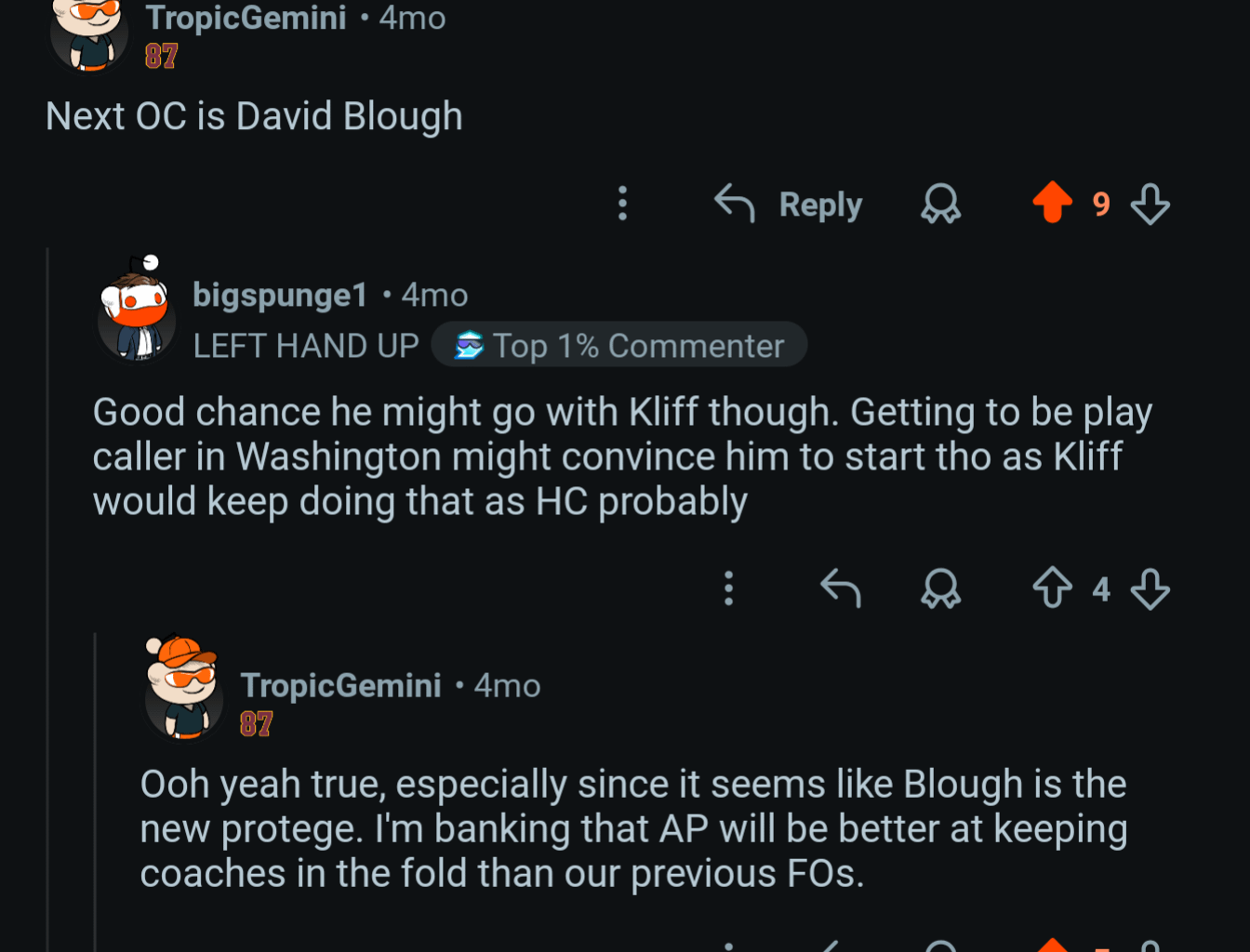Tap 'LEFT HAND UP' user flair
Screen dimensions: 1250x952
[306, 346]
